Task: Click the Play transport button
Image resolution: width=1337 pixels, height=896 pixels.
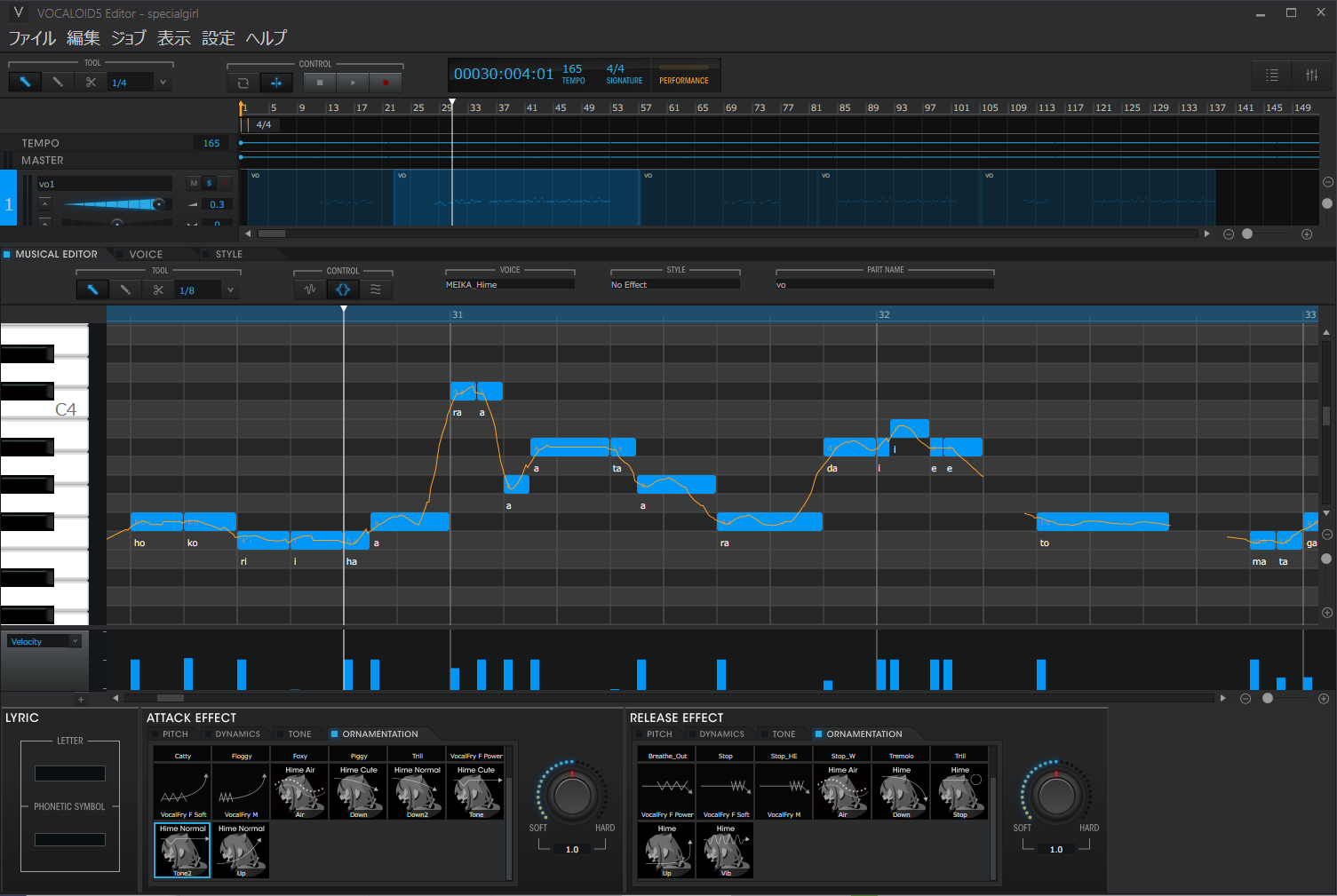Action: coord(353,83)
